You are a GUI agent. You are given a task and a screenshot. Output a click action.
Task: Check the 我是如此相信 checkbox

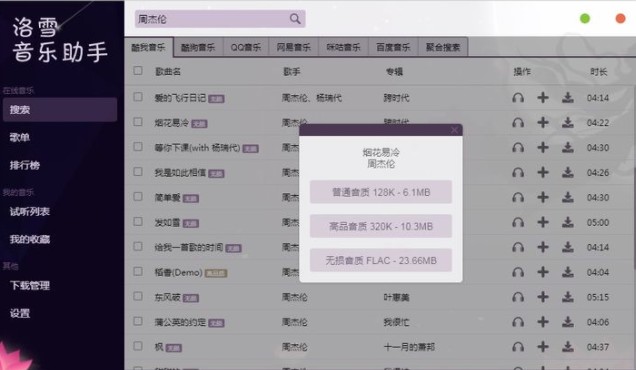pyautogui.click(x=138, y=172)
